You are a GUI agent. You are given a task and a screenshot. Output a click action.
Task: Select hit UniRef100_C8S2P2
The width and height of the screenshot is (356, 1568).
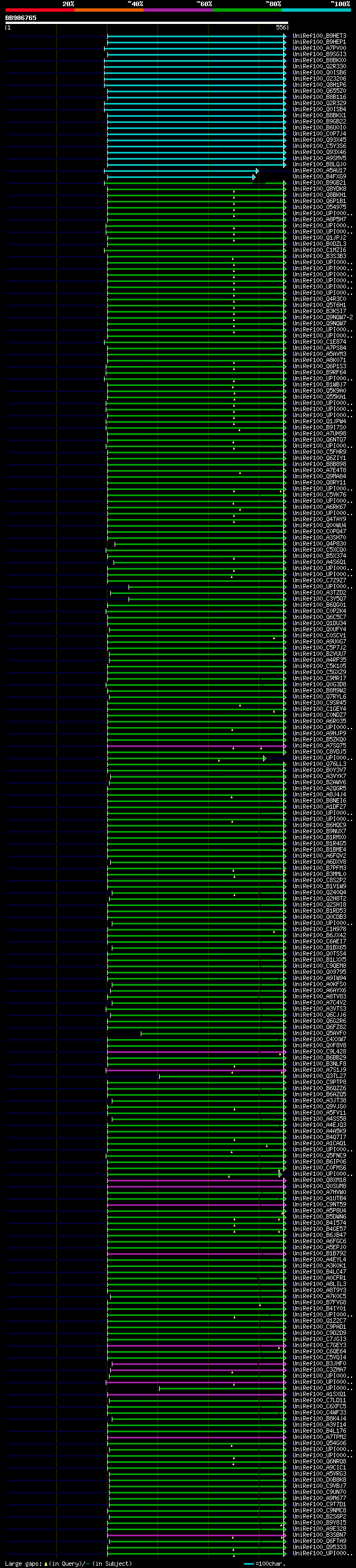click(x=319, y=880)
